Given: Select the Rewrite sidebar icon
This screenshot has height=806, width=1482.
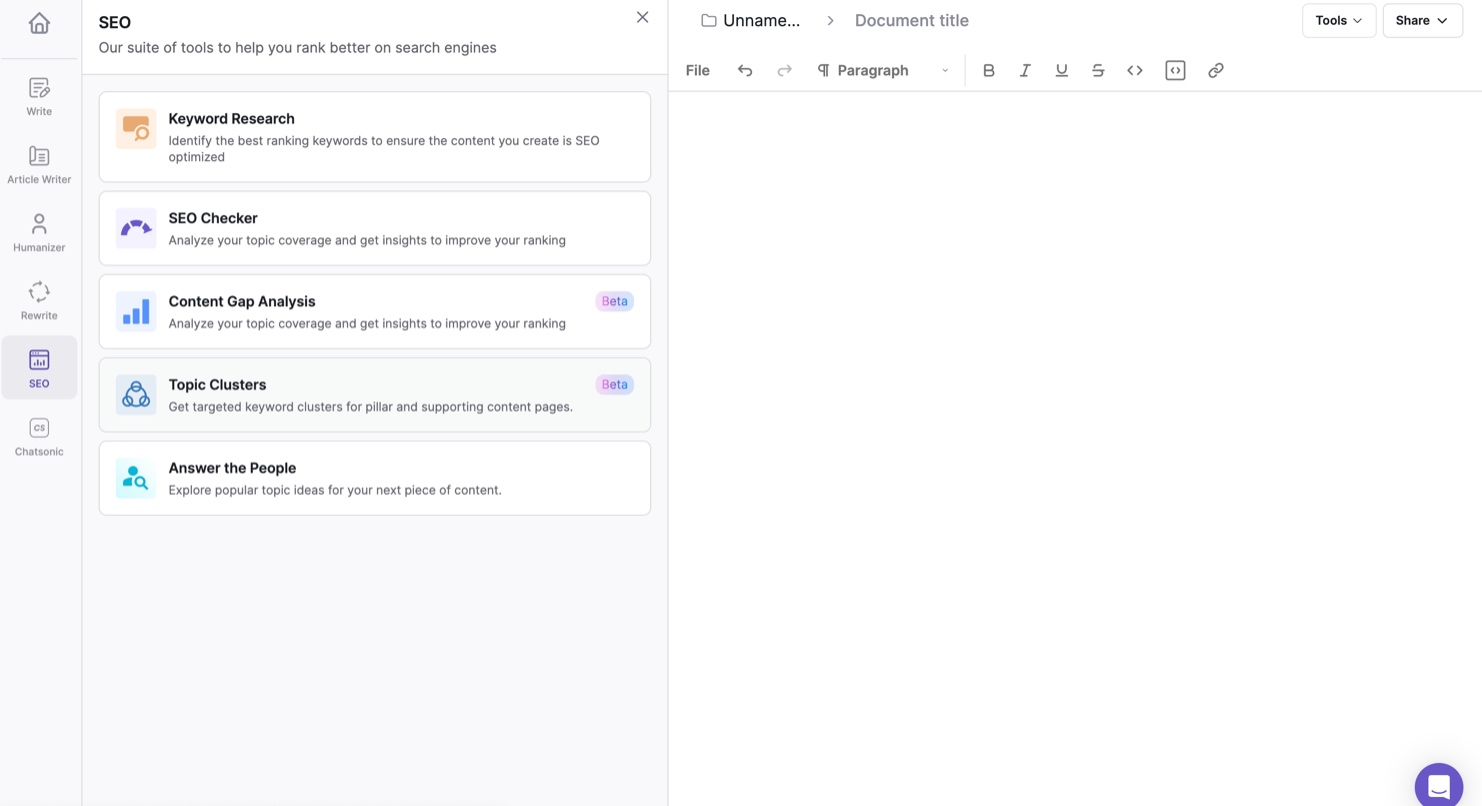Looking at the screenshot, I should tap(38, 299).
